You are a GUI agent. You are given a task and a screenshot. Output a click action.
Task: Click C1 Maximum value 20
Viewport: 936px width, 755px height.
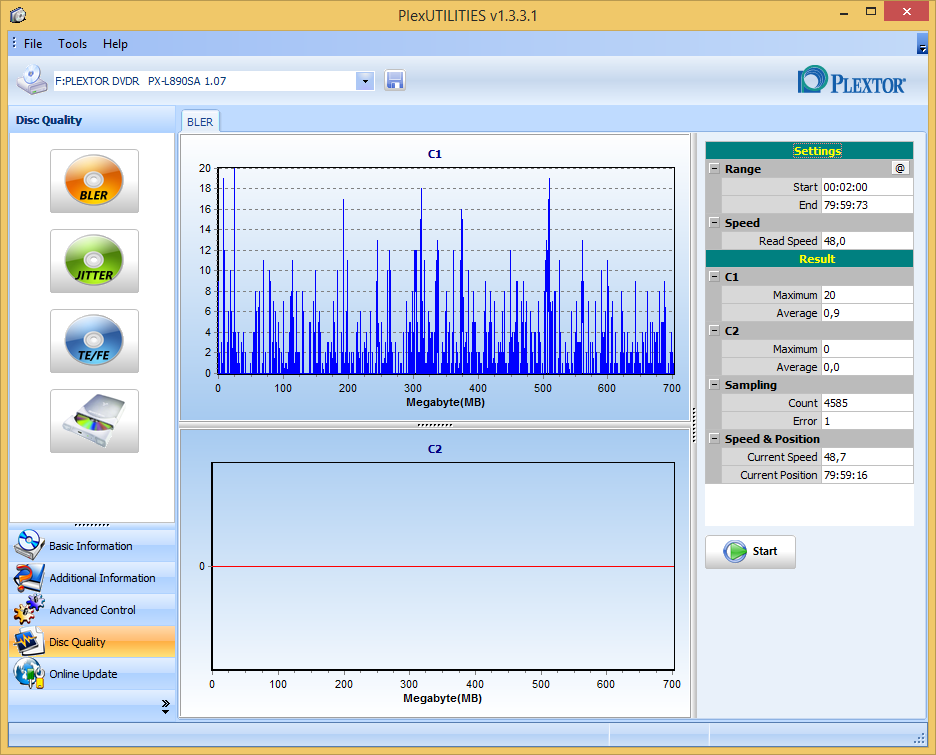point(867,295)
